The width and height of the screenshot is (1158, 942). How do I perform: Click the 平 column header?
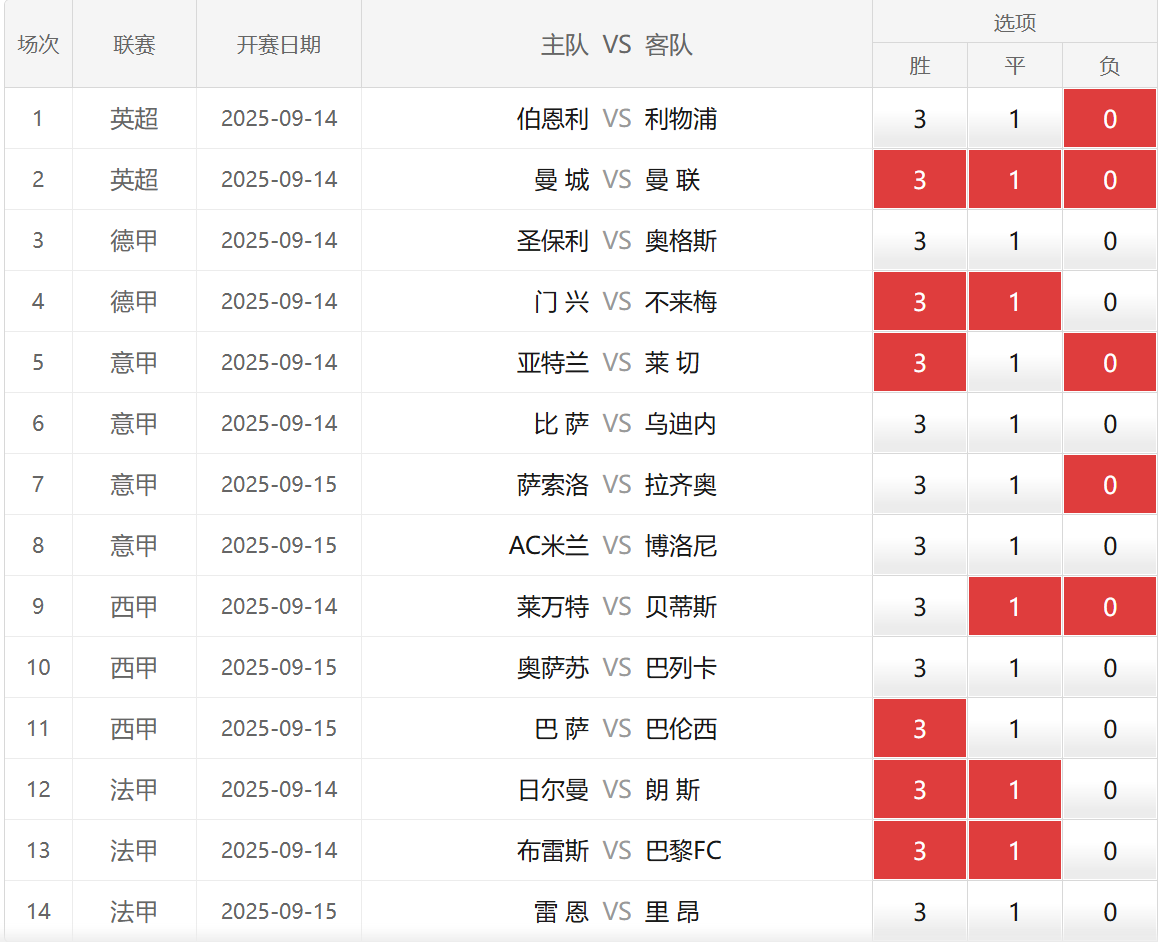pos(1015,66)
